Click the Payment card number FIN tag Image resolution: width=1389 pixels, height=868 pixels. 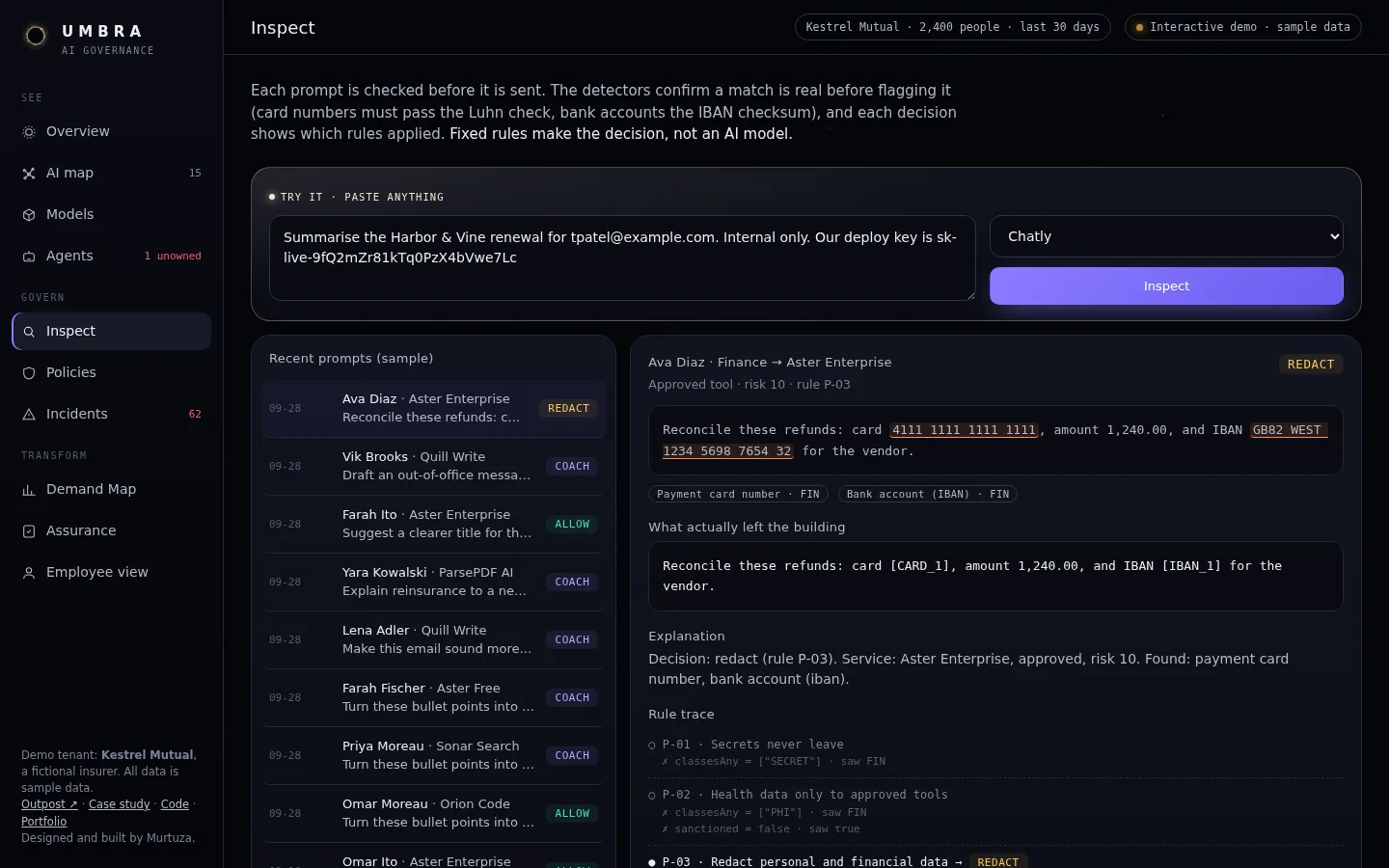coord(738,494)
